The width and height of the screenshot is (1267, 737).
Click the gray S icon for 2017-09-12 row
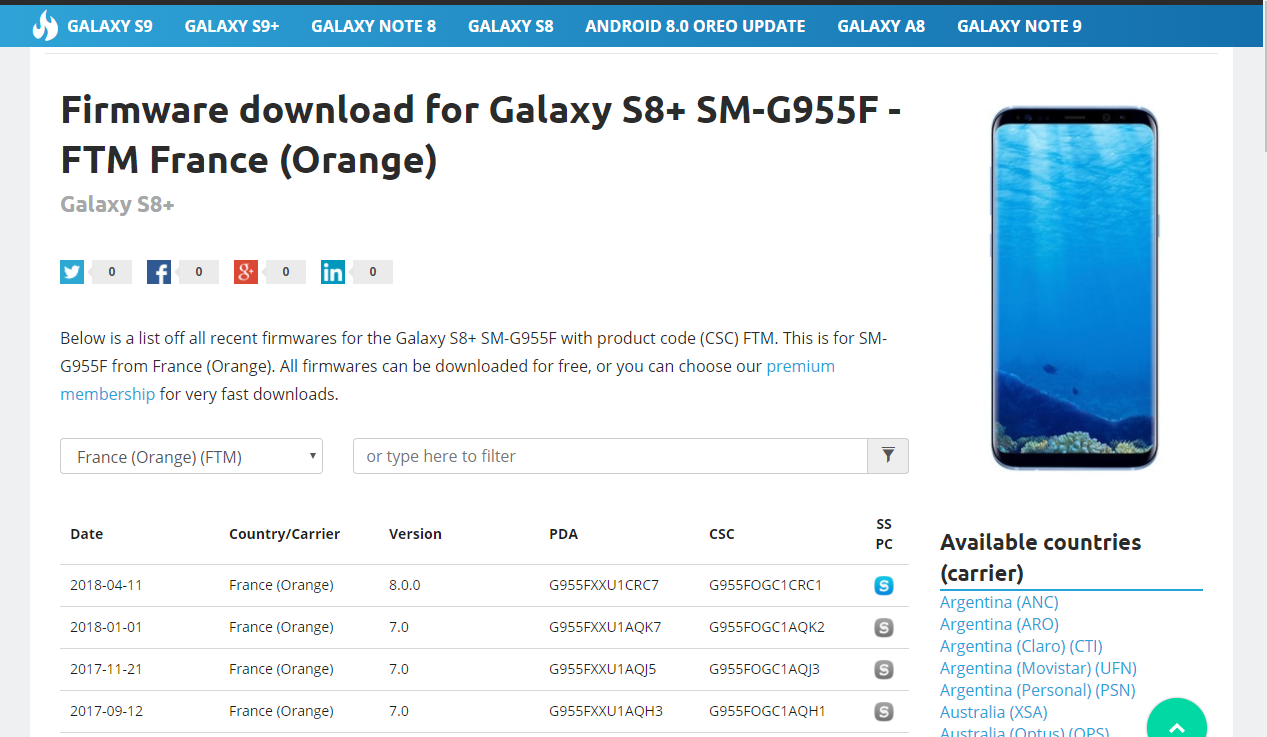883,712
